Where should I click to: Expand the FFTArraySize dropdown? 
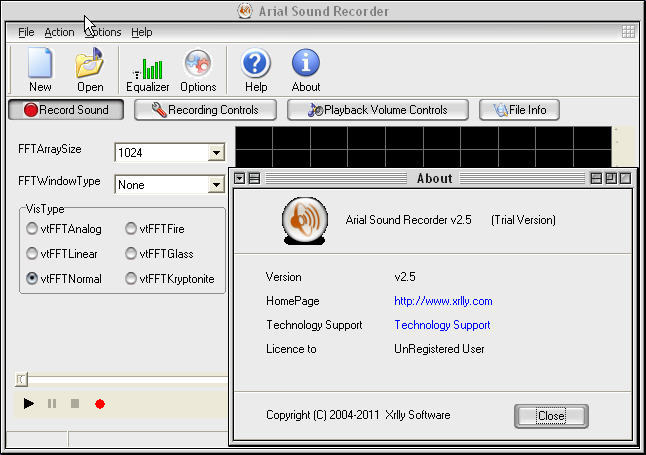point(216,153)
